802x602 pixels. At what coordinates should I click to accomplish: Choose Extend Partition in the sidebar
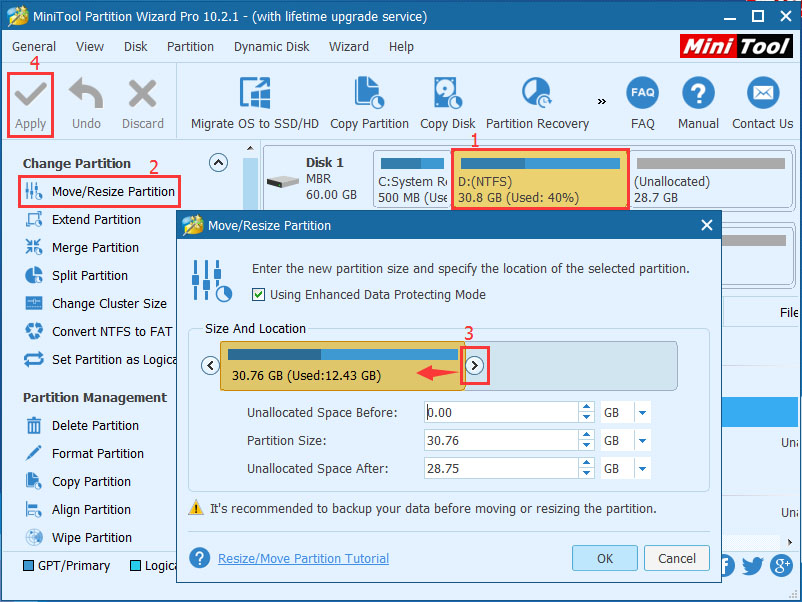[x=83, y=219]
